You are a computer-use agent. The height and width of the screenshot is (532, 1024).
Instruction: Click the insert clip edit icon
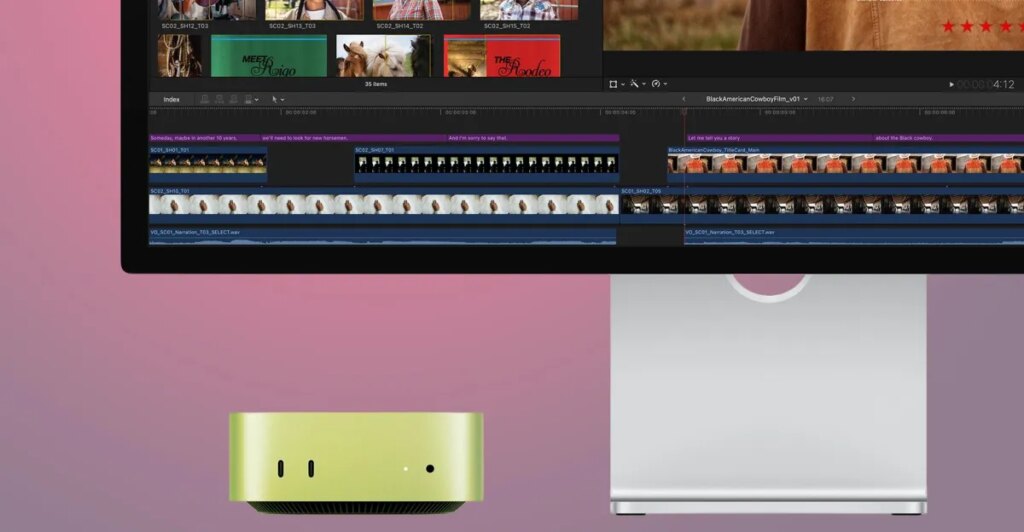(x=219, y=99)
